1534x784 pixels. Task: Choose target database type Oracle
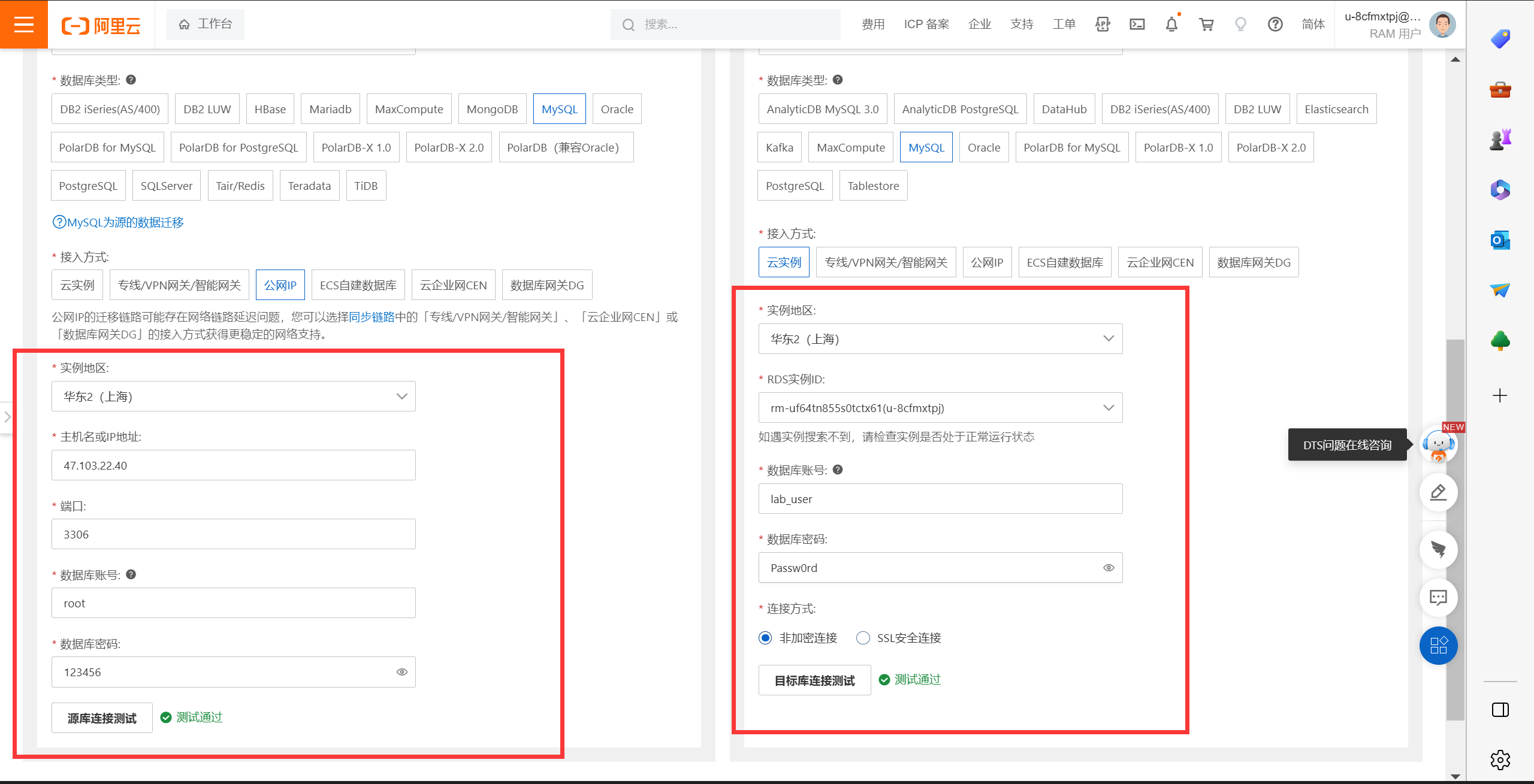[984, 147]
